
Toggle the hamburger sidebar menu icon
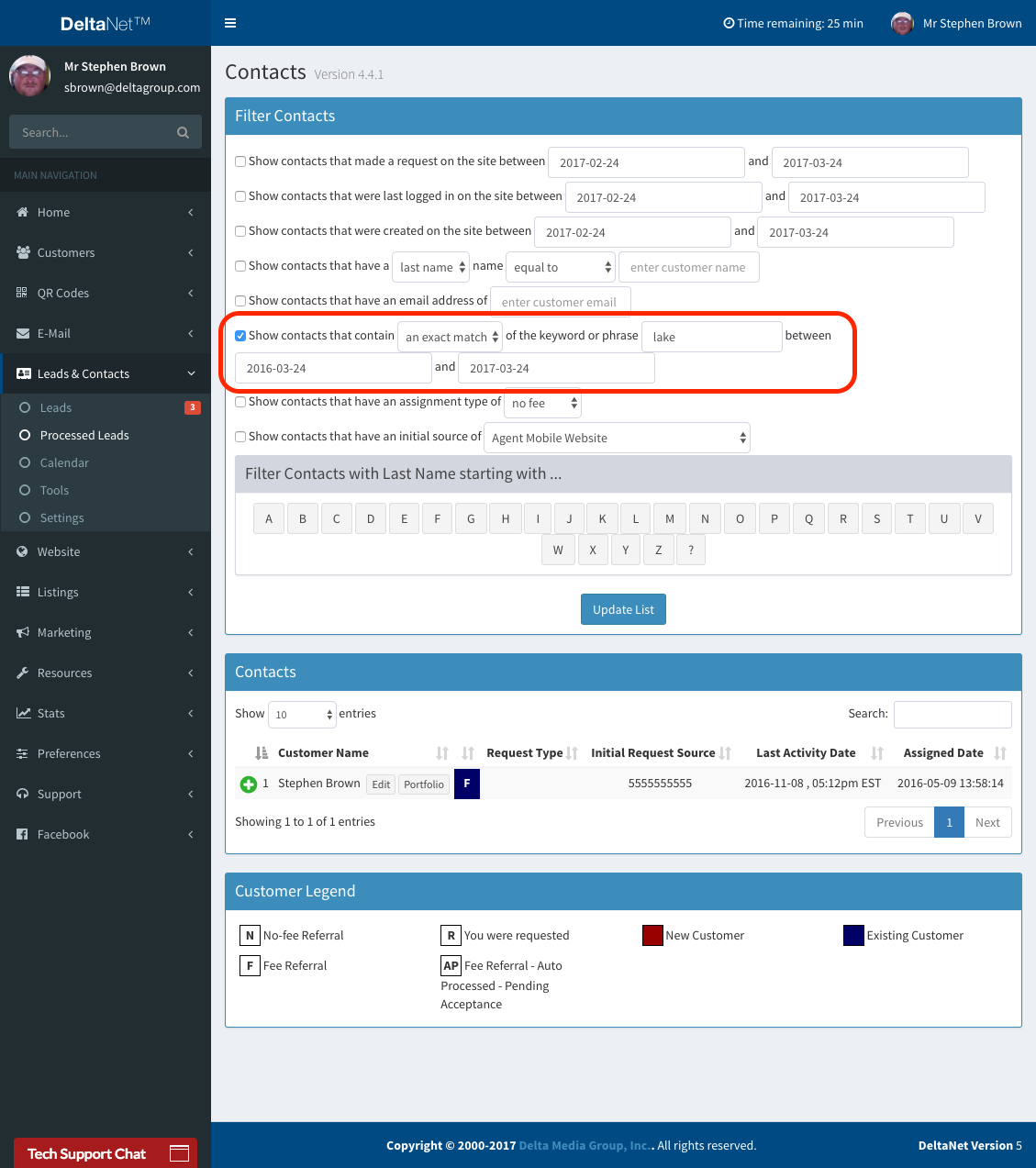pyautogui.click(x=230, y=23)
